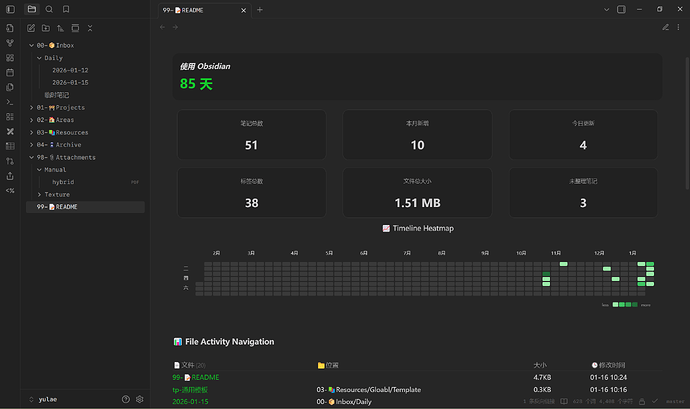This screenshot has width=690, height=409.
Task: Create a new folder
Action: (x=47, y=28)
